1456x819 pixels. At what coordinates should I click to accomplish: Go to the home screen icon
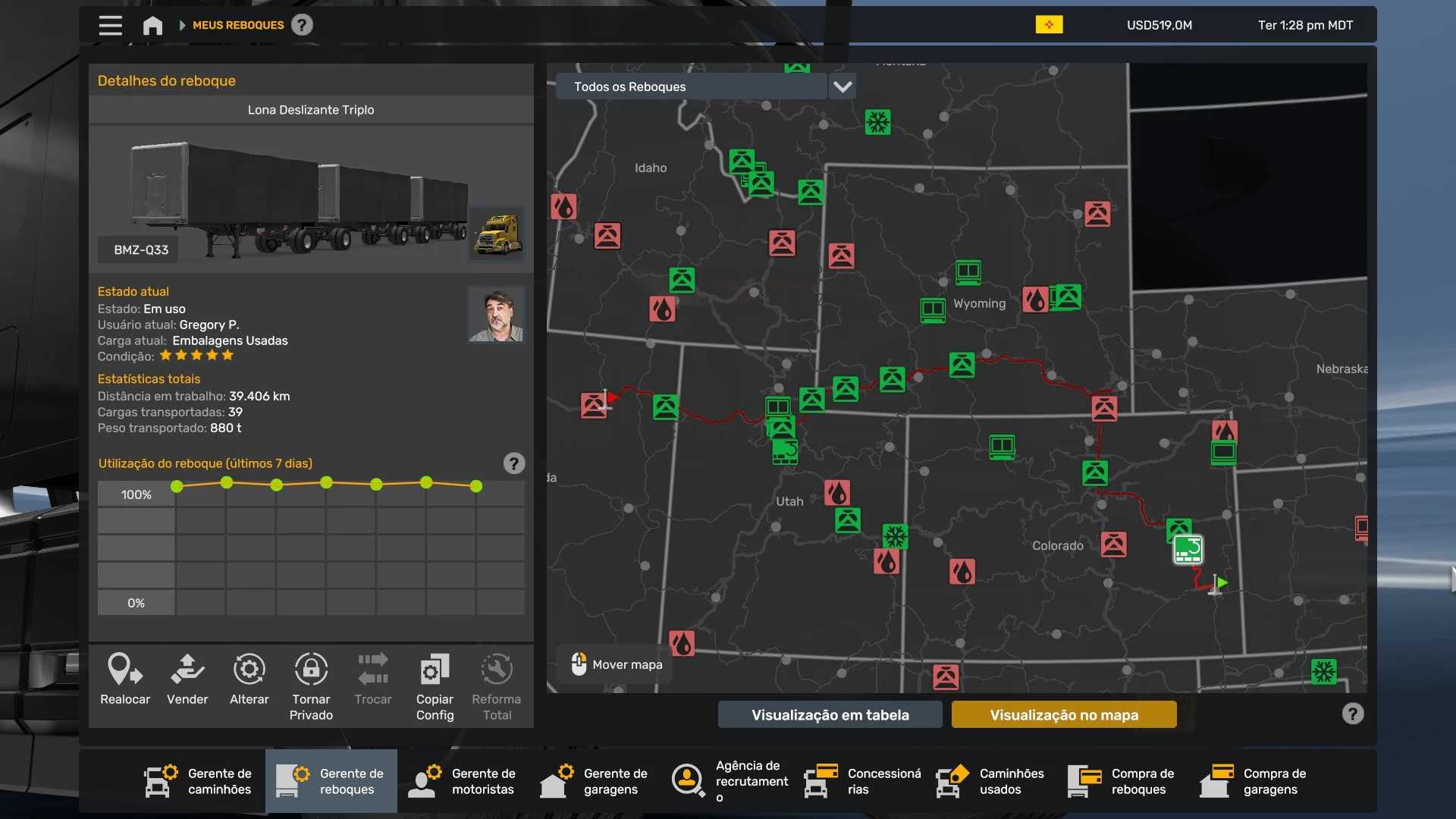pos(152,25)
